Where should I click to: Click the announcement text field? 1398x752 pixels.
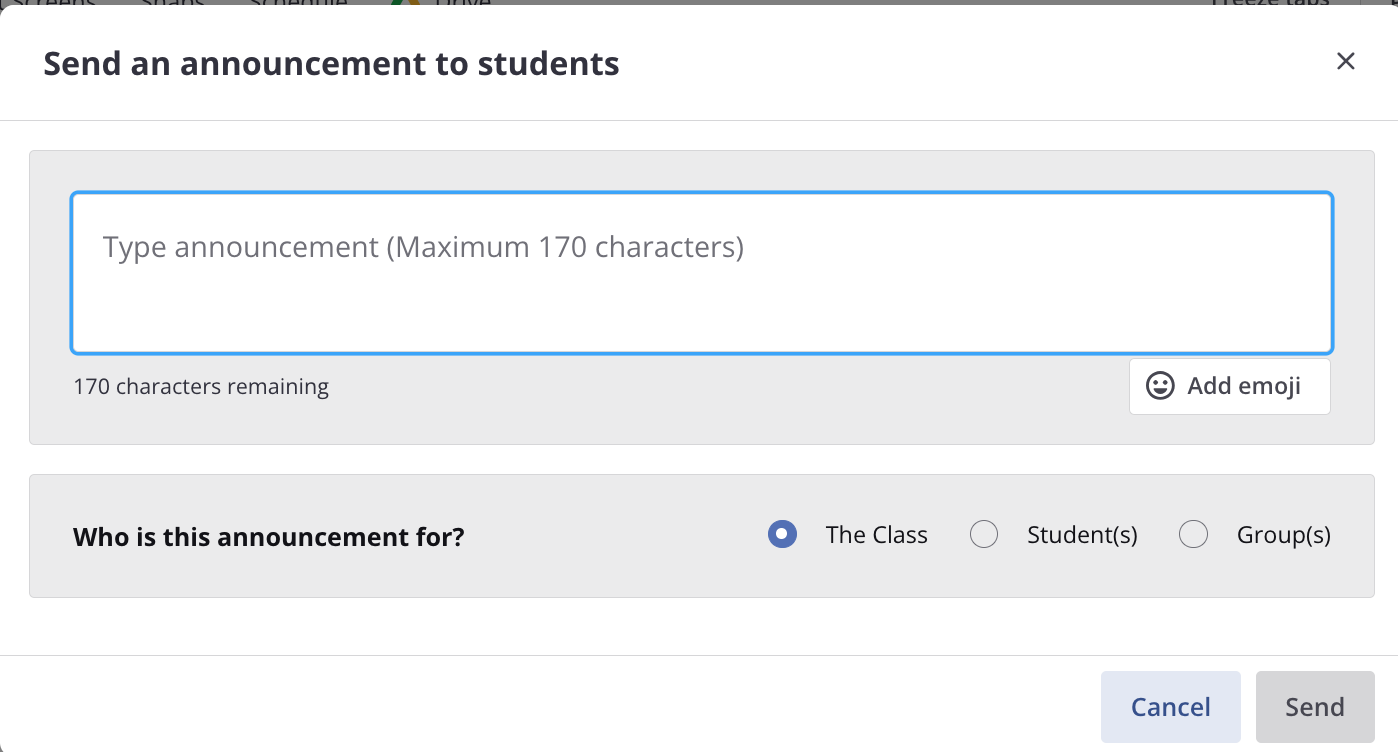pyautogui.click(x=702, y=273)
